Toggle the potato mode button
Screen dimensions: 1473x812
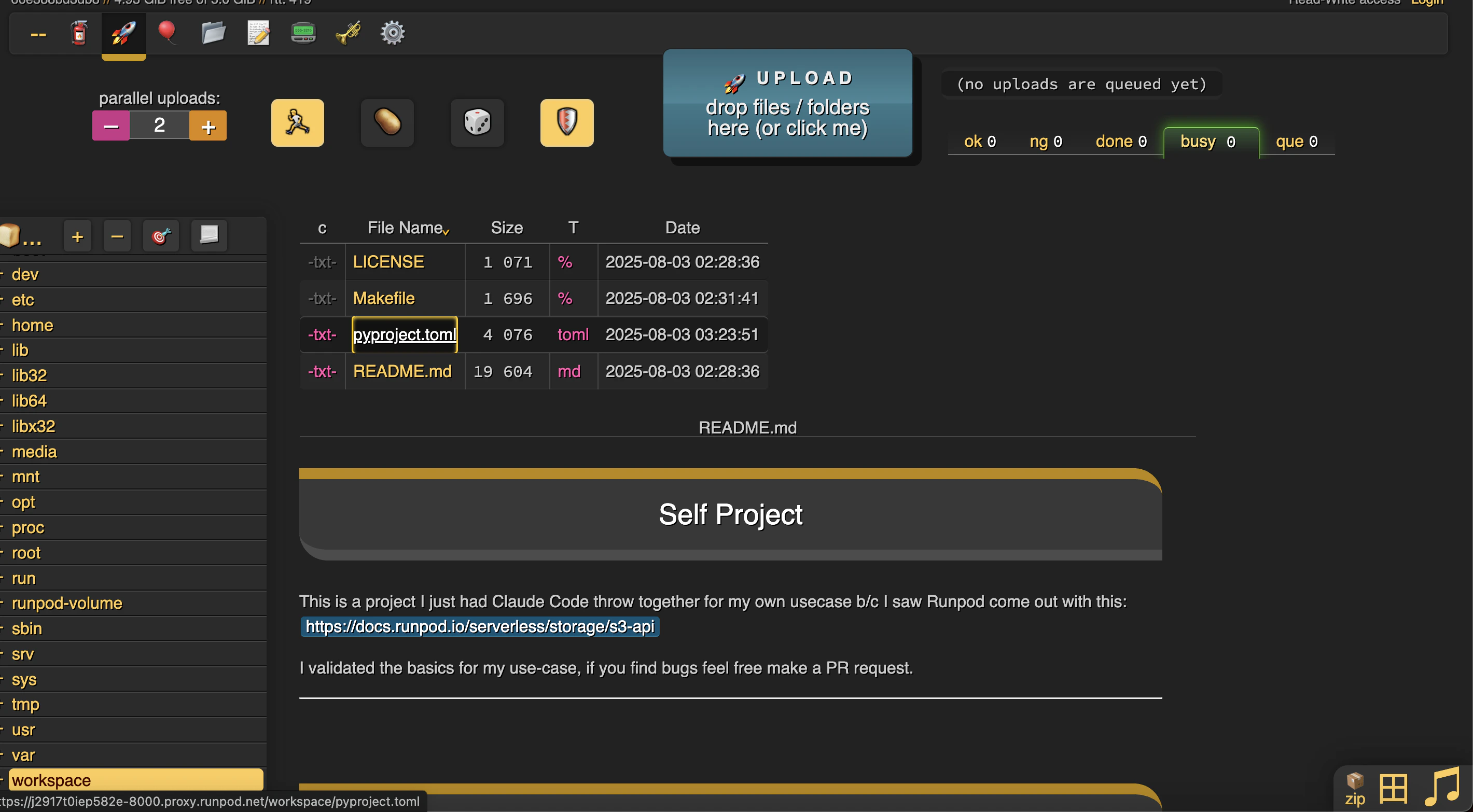click(387, 123)
